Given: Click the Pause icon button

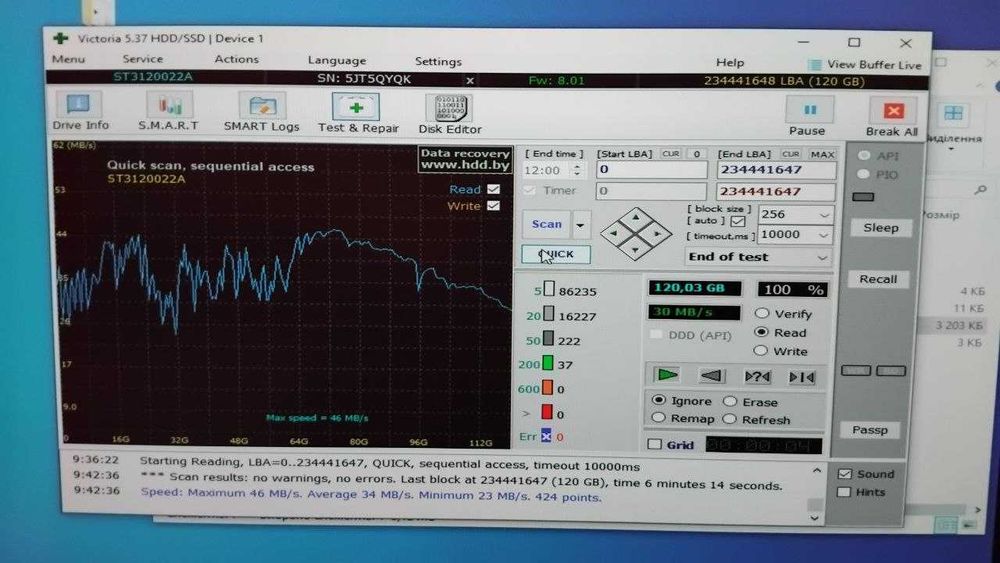Looking at the screenshot, I should 810,110.
